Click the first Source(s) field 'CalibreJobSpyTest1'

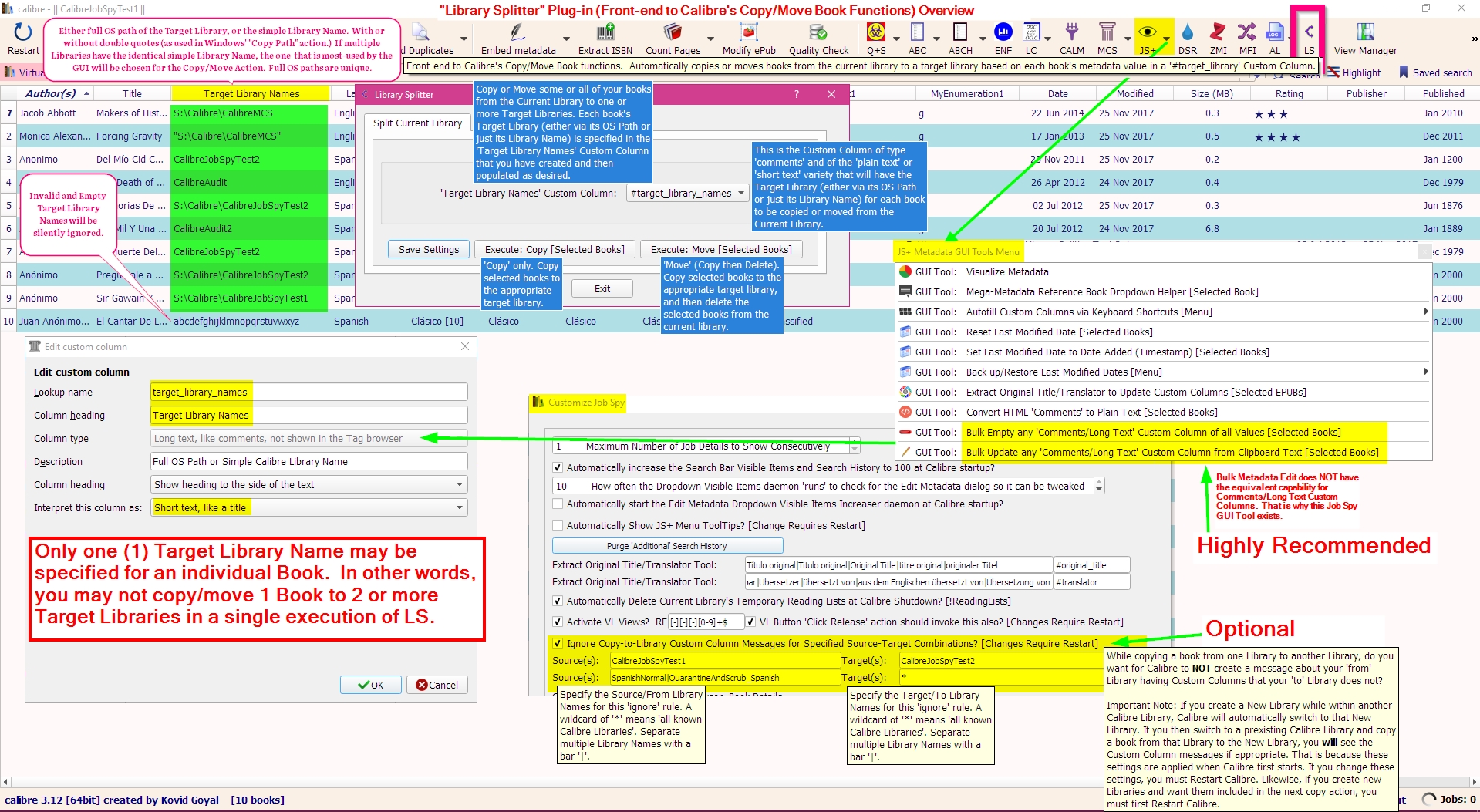(725, 661)
